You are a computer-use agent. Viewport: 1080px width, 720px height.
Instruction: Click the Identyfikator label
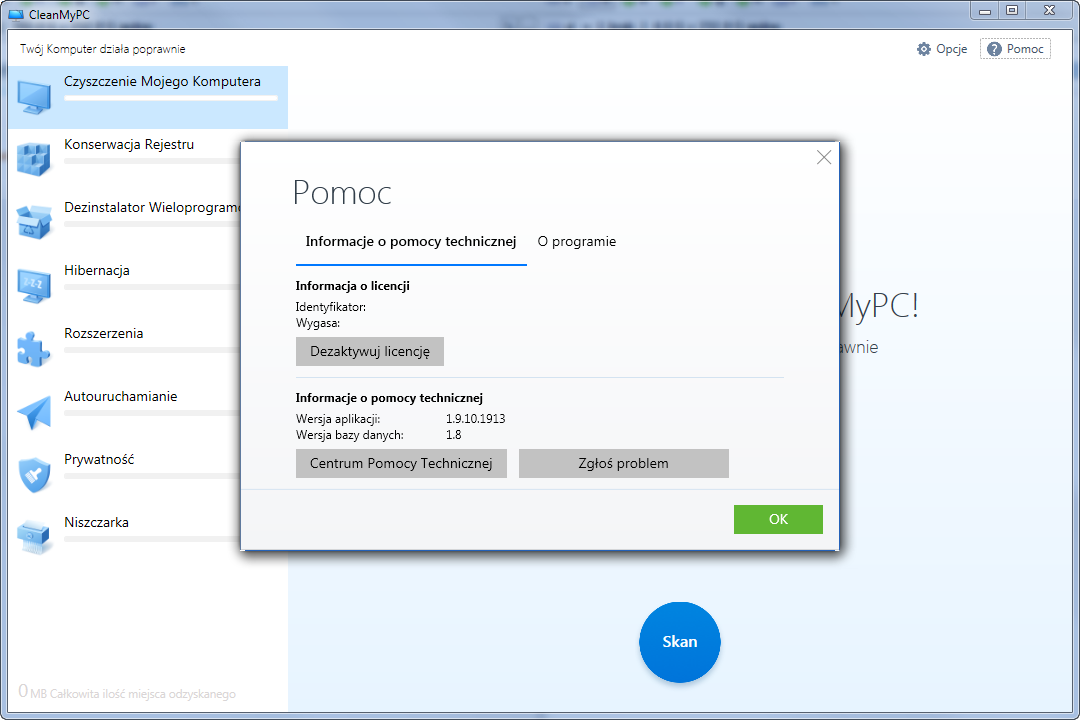click(x=331, y=307)
